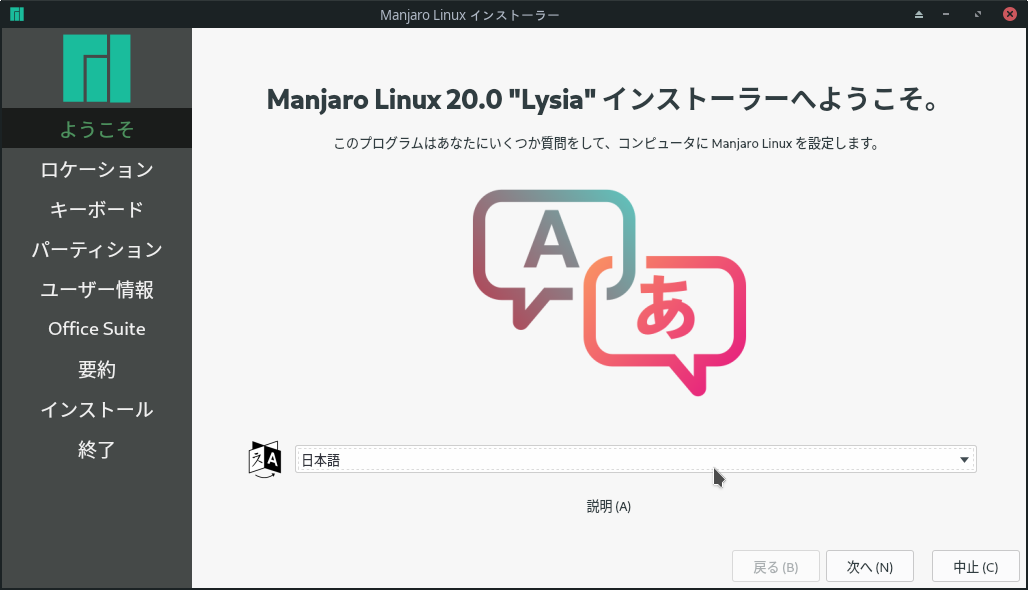The height and width of the screenshot is (590, 1028).
Task: Select the ようこそ step in the sidebar
Action: (96, 128)
